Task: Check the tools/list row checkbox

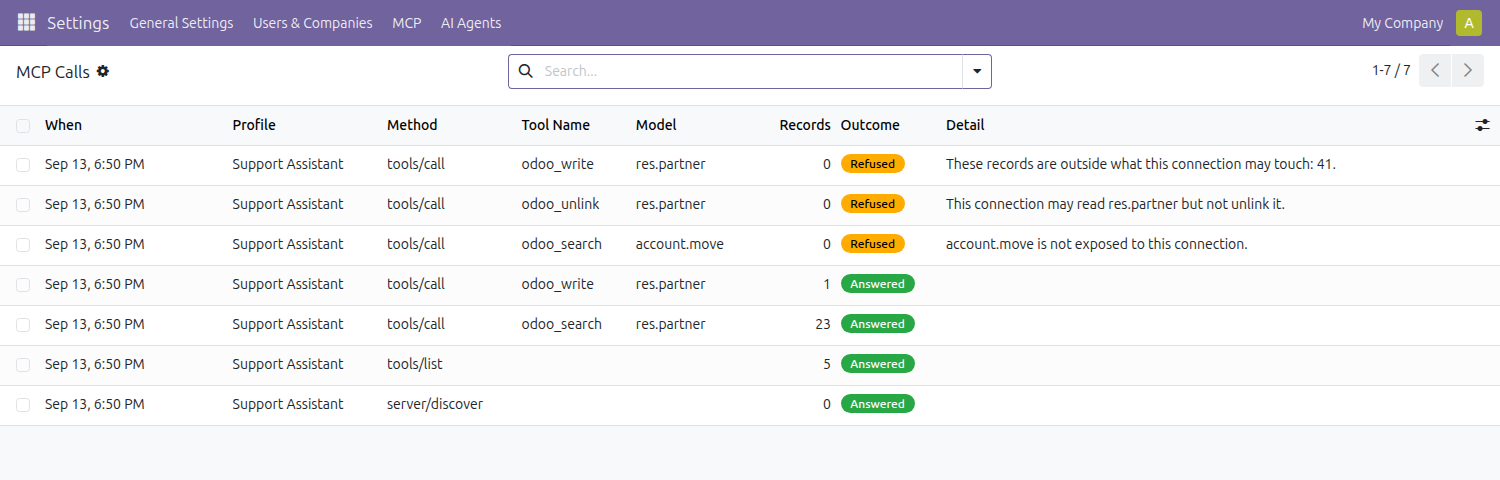Action: (x=23, y=364)
